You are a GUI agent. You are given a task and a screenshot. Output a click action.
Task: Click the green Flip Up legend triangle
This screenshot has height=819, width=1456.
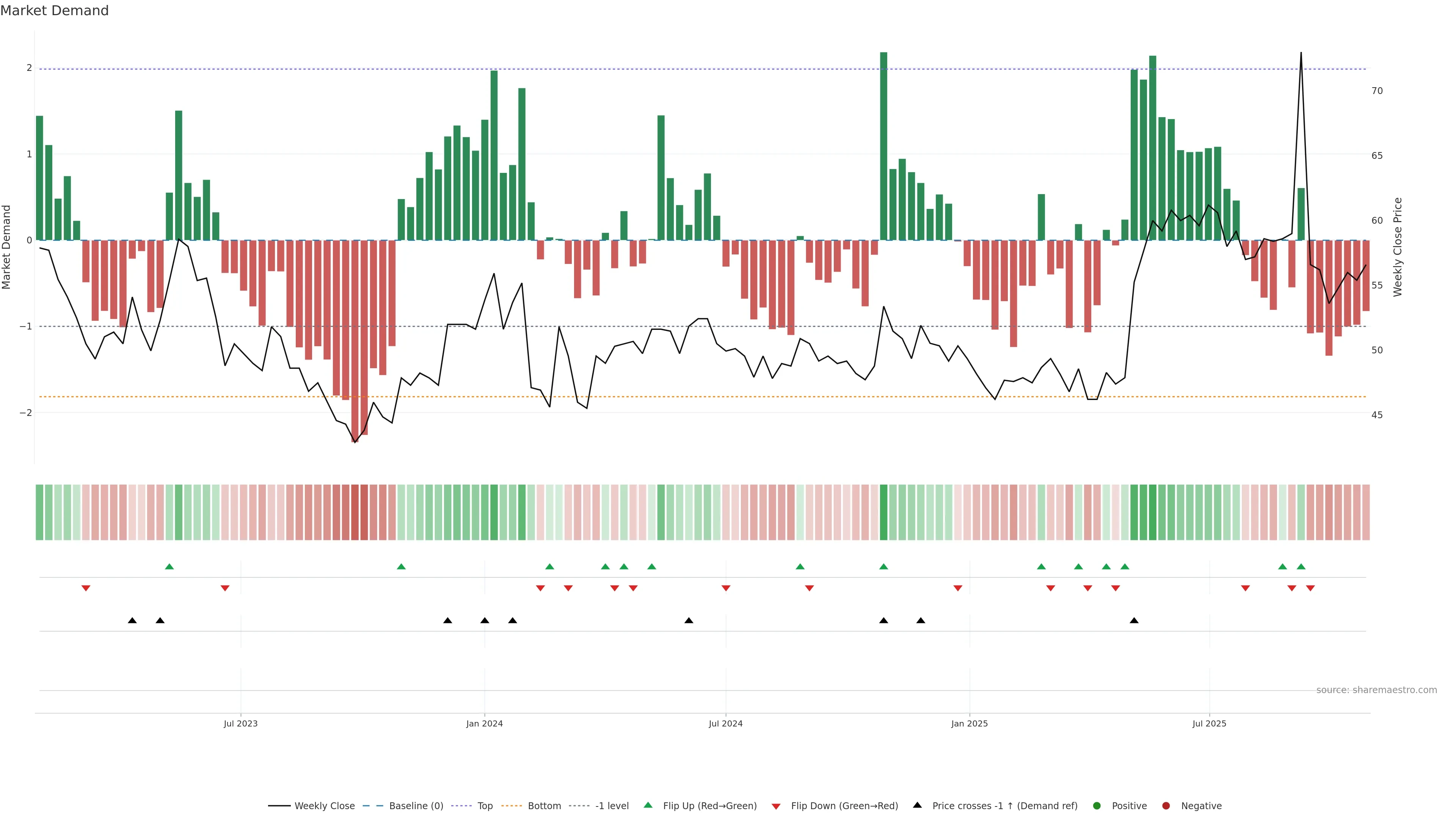click(648, 805)
